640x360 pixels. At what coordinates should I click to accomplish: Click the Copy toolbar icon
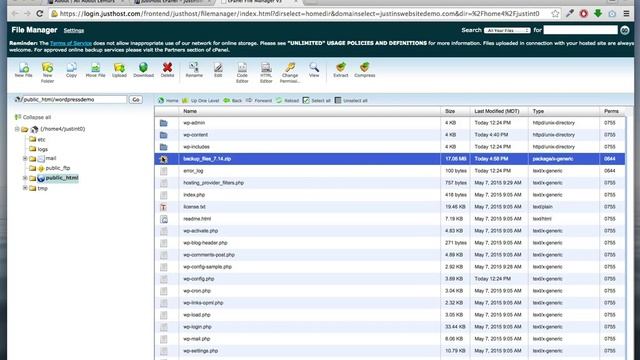coord(71,69)
